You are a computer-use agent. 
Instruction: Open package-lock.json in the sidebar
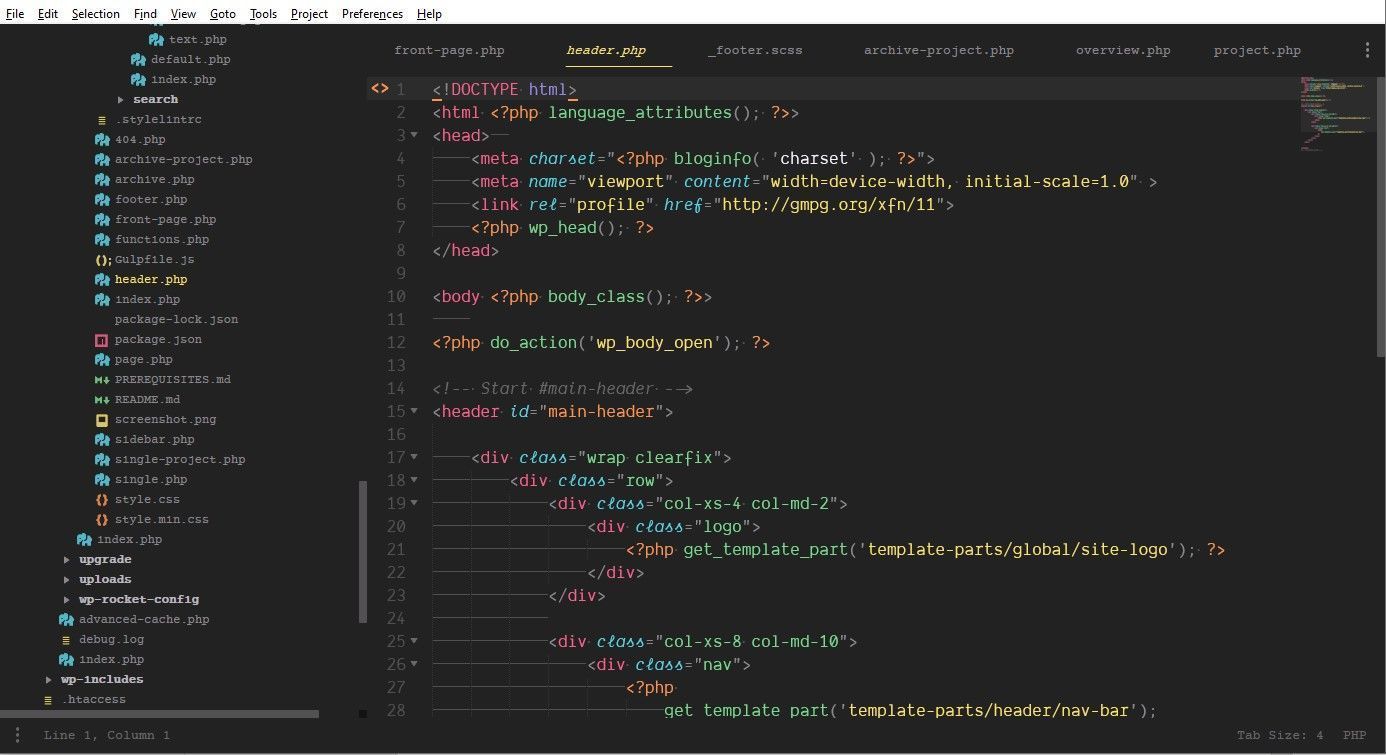coord(176,320)
